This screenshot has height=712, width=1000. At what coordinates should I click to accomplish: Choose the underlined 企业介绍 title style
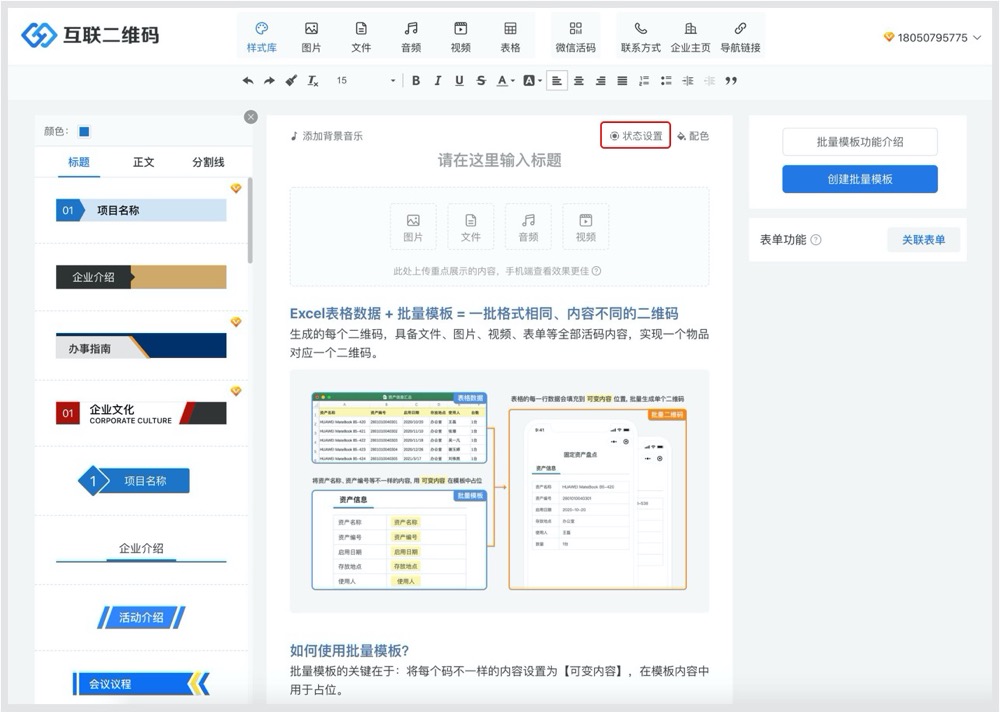click(x=141, y=550)
